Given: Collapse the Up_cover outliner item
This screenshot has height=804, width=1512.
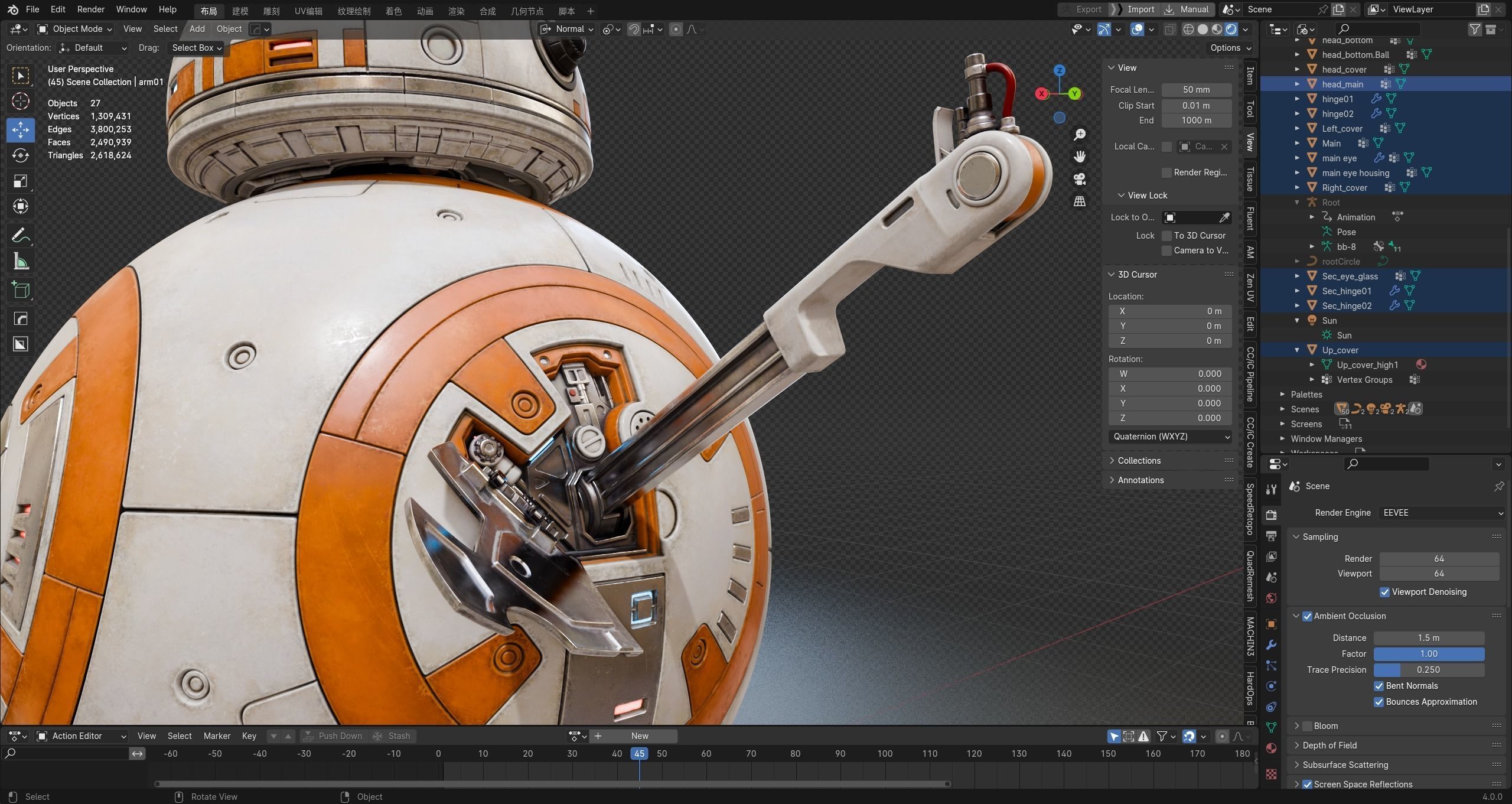Looking at the screenshot, I should pos(1297,350).
